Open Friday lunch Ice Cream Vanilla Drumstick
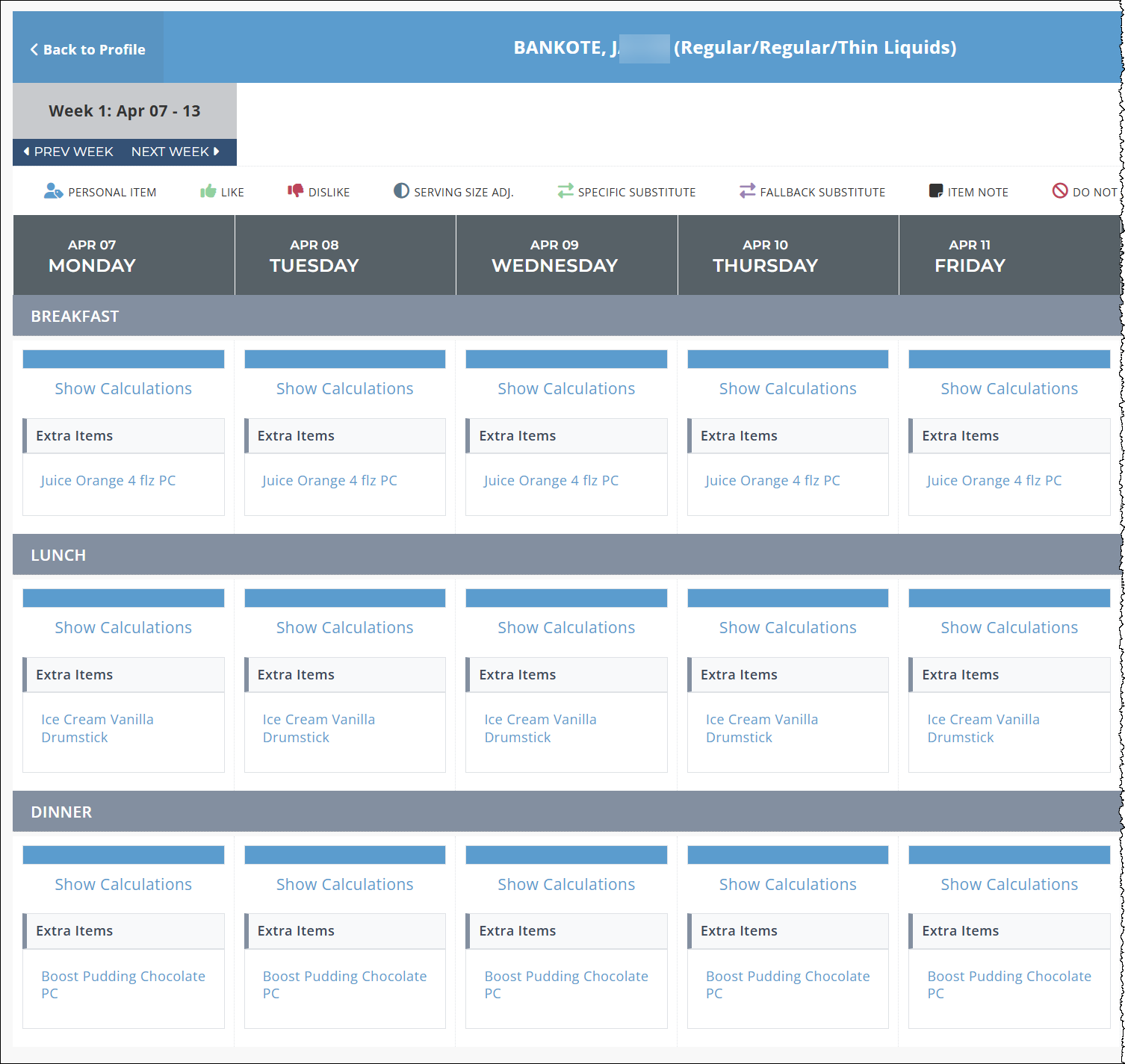Image resolution: width=1125 pixels, height=1064 pixels. 984,729
